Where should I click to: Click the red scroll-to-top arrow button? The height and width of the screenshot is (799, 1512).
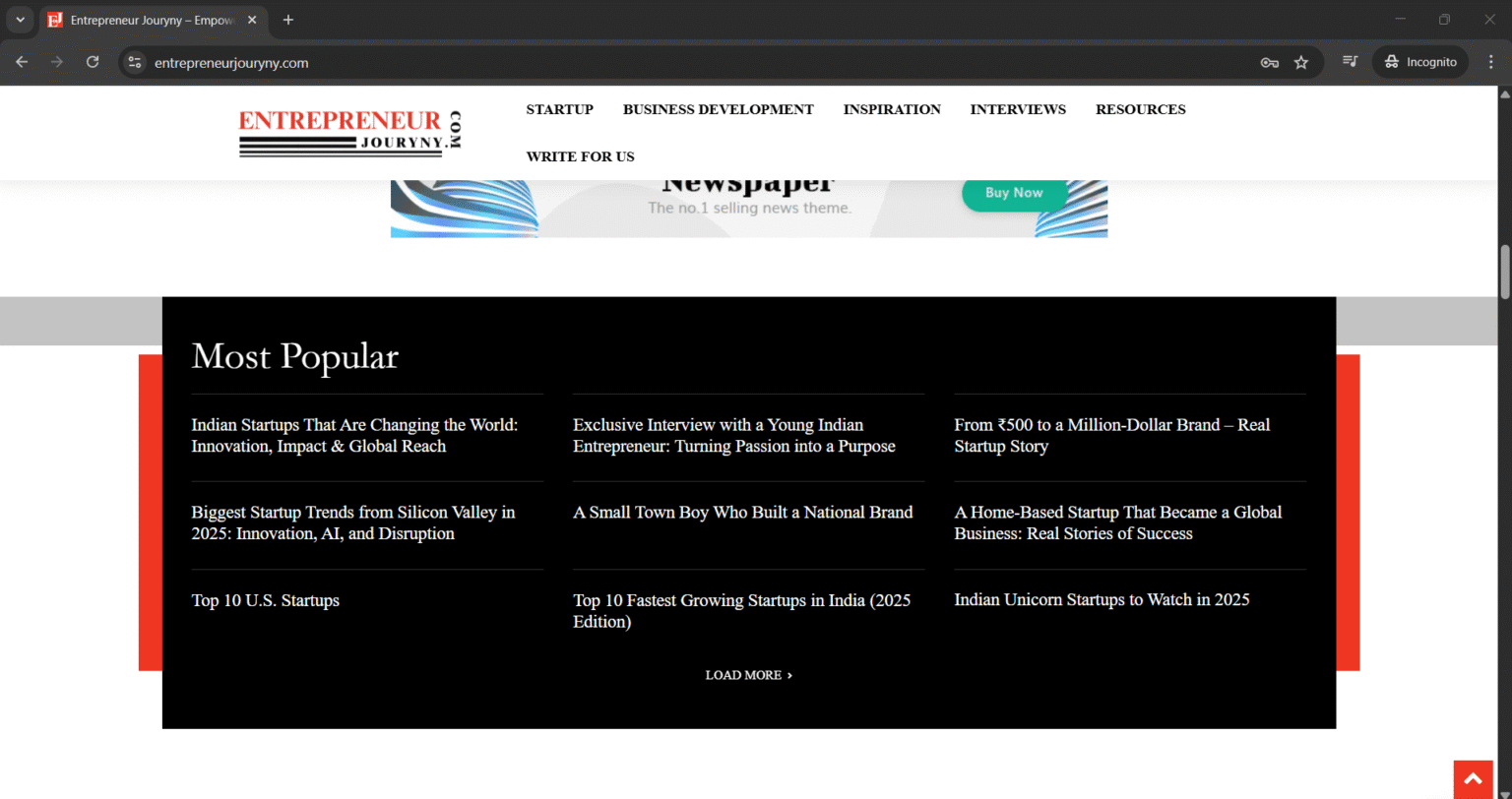coord(1473,779)
